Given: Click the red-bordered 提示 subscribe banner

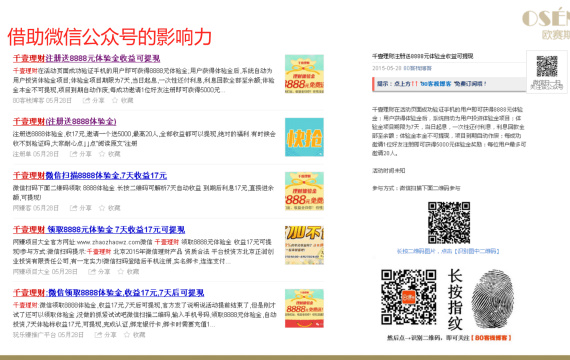Looking at the screenshot, I should (x=449, y=84).
